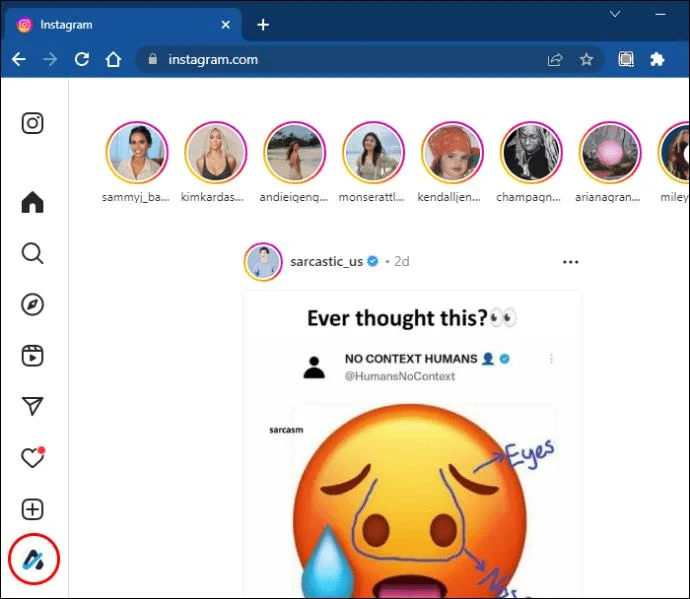The height and width of the screenshot is (599, 690).
Task: Open sarcastic_us username link
Action: [x=327, y=261]
